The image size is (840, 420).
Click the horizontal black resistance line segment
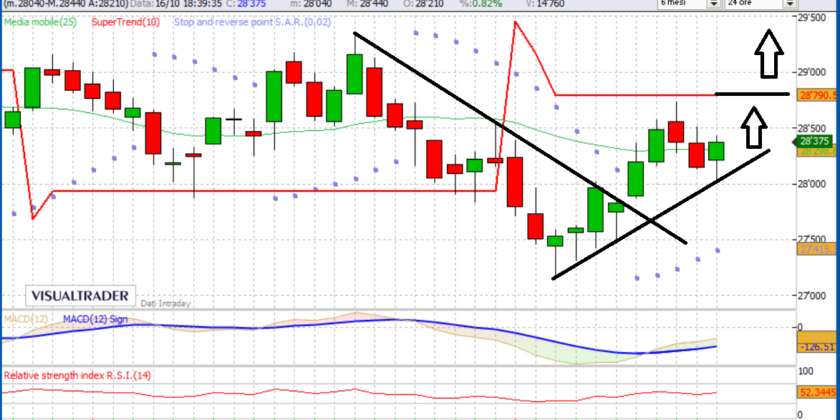[752, 94]
